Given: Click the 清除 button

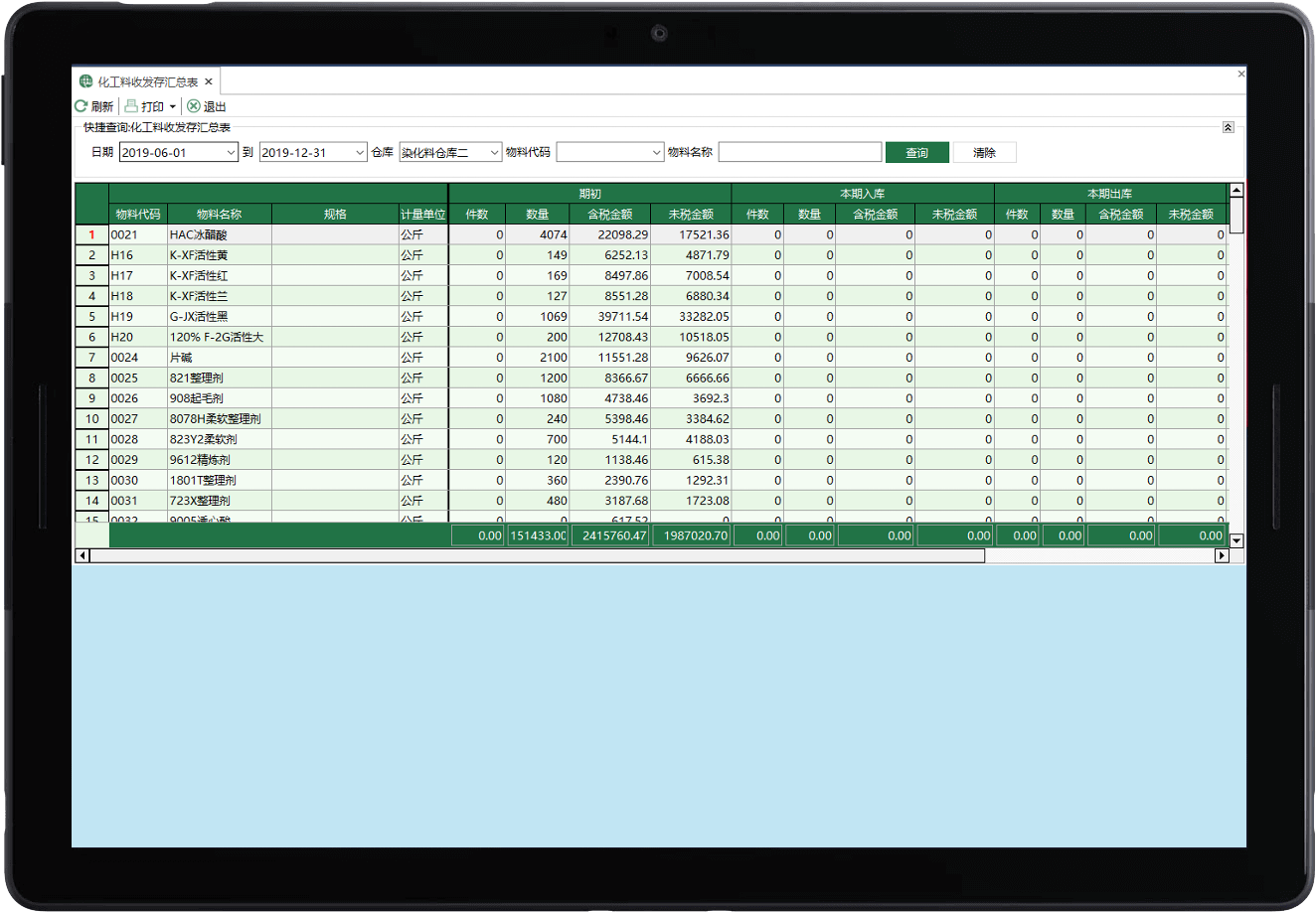Looking at the screenshot, I should pos(984,153).
